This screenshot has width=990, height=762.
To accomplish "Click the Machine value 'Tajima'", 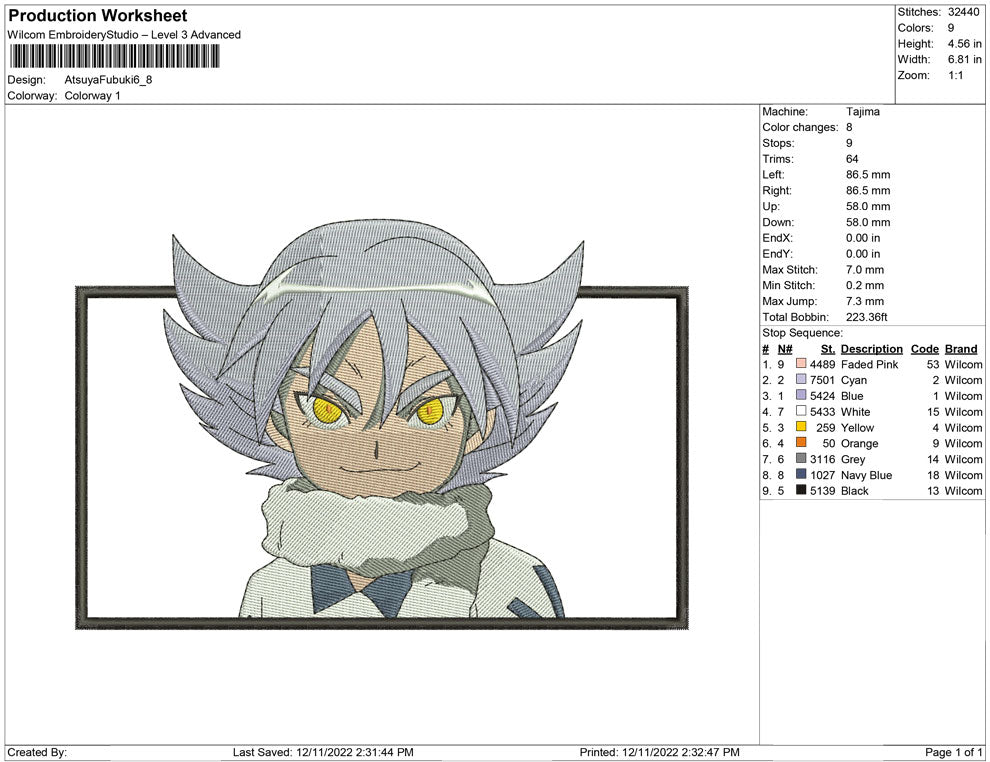I will (862, 111).
